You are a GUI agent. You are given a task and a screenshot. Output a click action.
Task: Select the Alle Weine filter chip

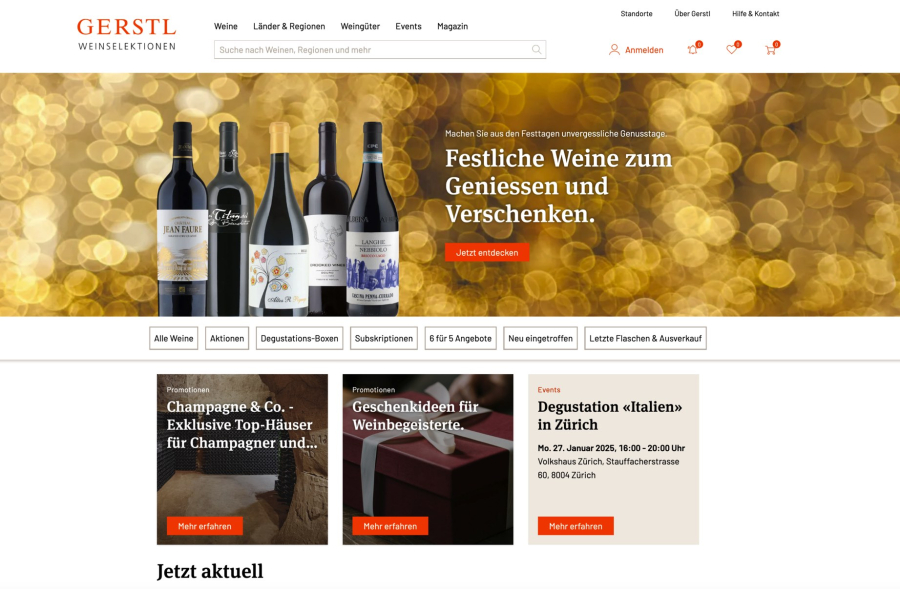(173, 338)
